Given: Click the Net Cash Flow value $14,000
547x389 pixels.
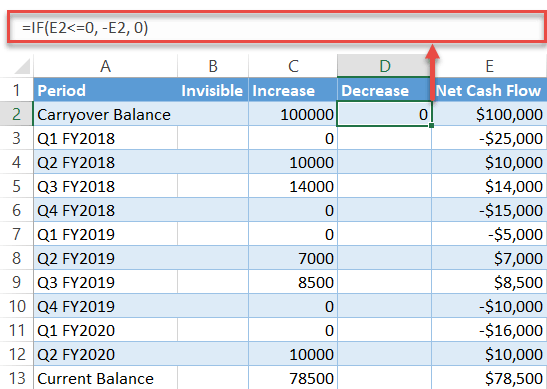Looking at the screenshot, I should [489, 186].
